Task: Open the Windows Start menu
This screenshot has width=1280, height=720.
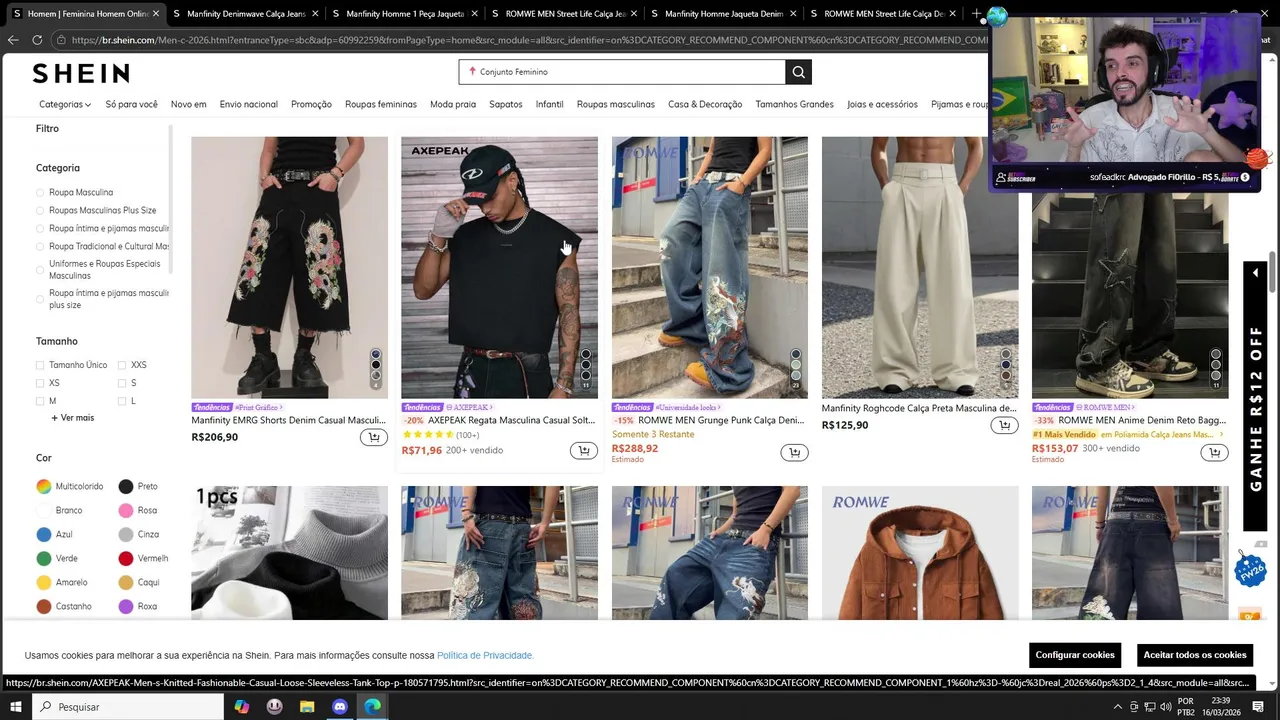Action: tap(15, 707)
